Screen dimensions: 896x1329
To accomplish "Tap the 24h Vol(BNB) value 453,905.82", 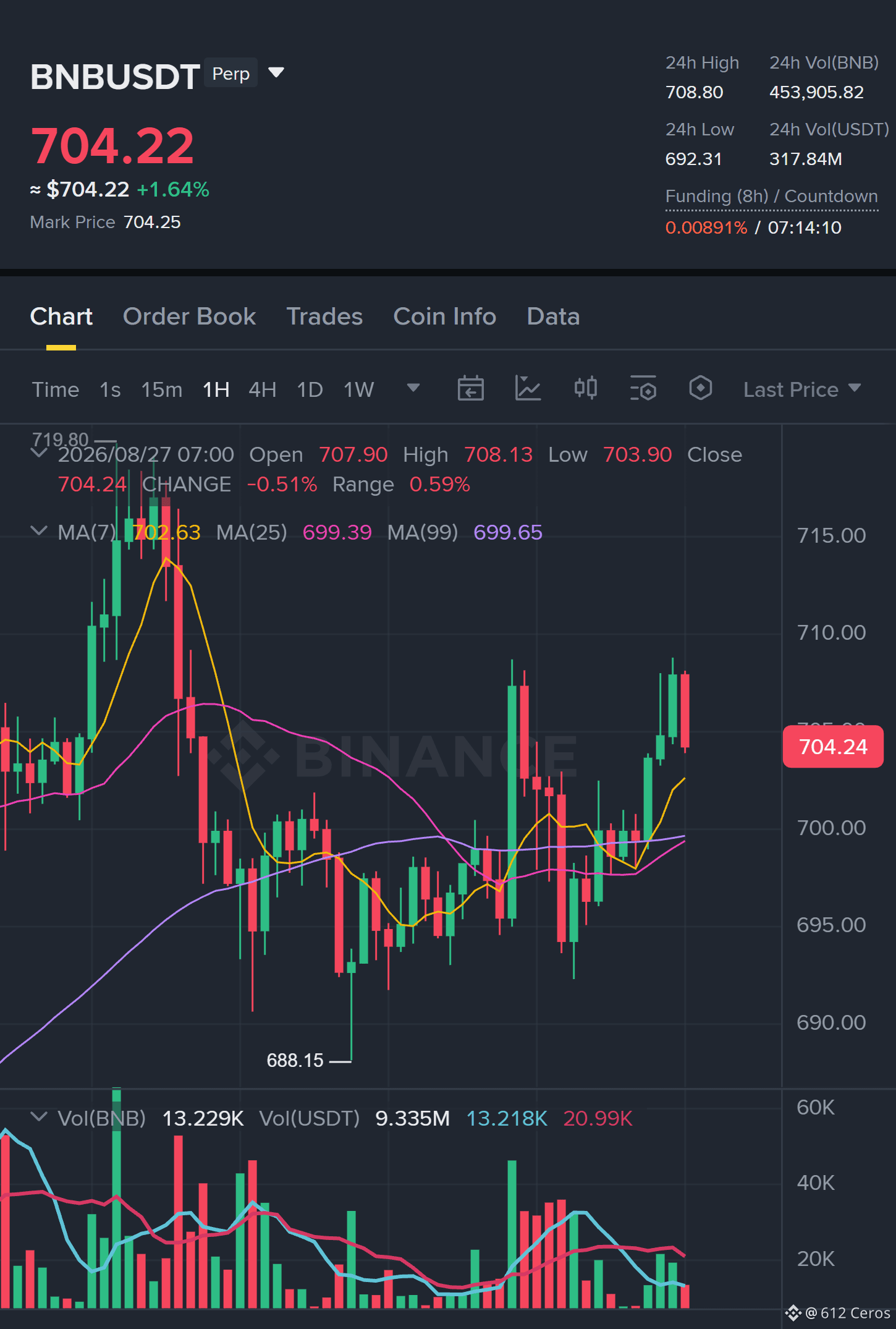I will pos(816,92).
